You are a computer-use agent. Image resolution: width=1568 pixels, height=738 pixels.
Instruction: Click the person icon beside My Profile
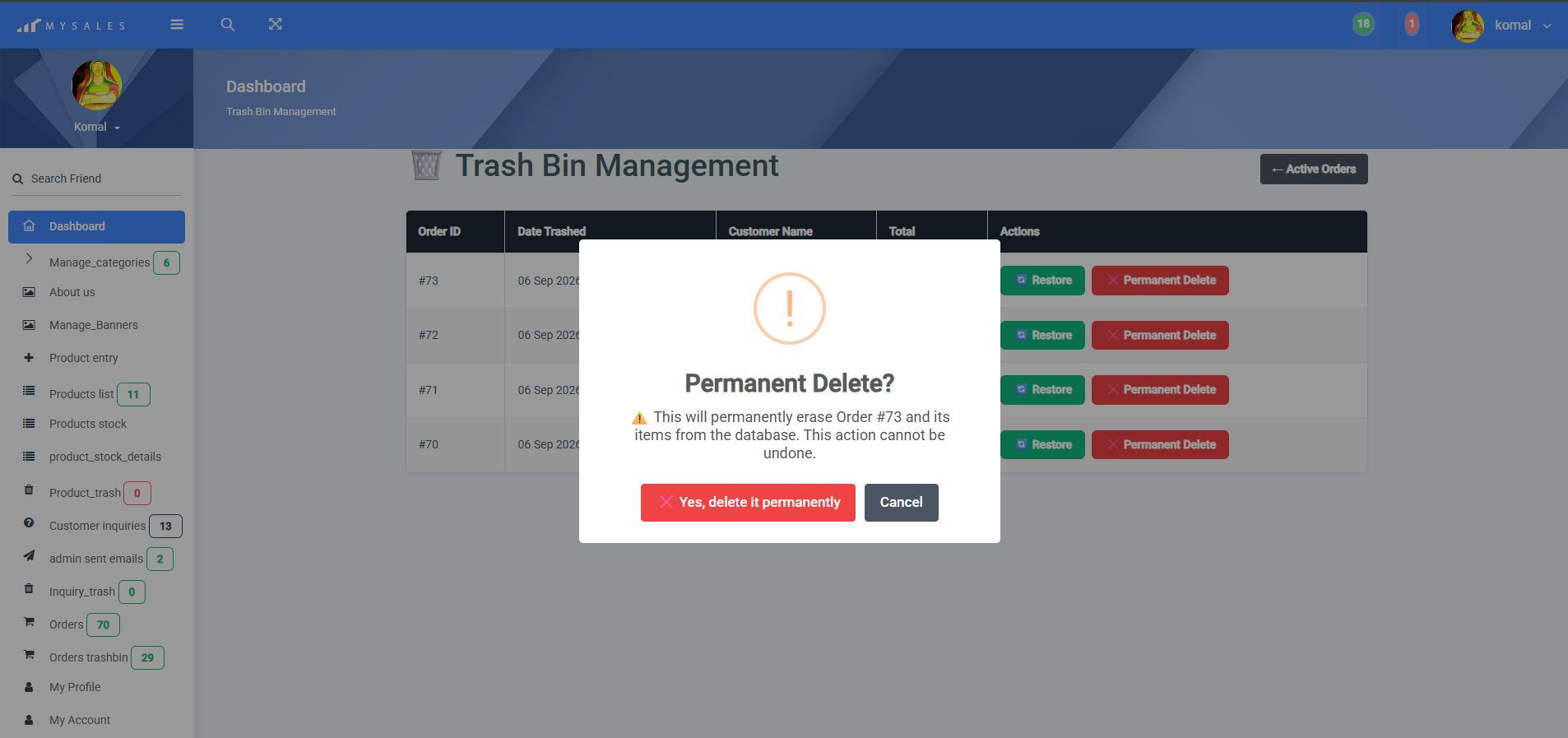(x=29, y=687)
